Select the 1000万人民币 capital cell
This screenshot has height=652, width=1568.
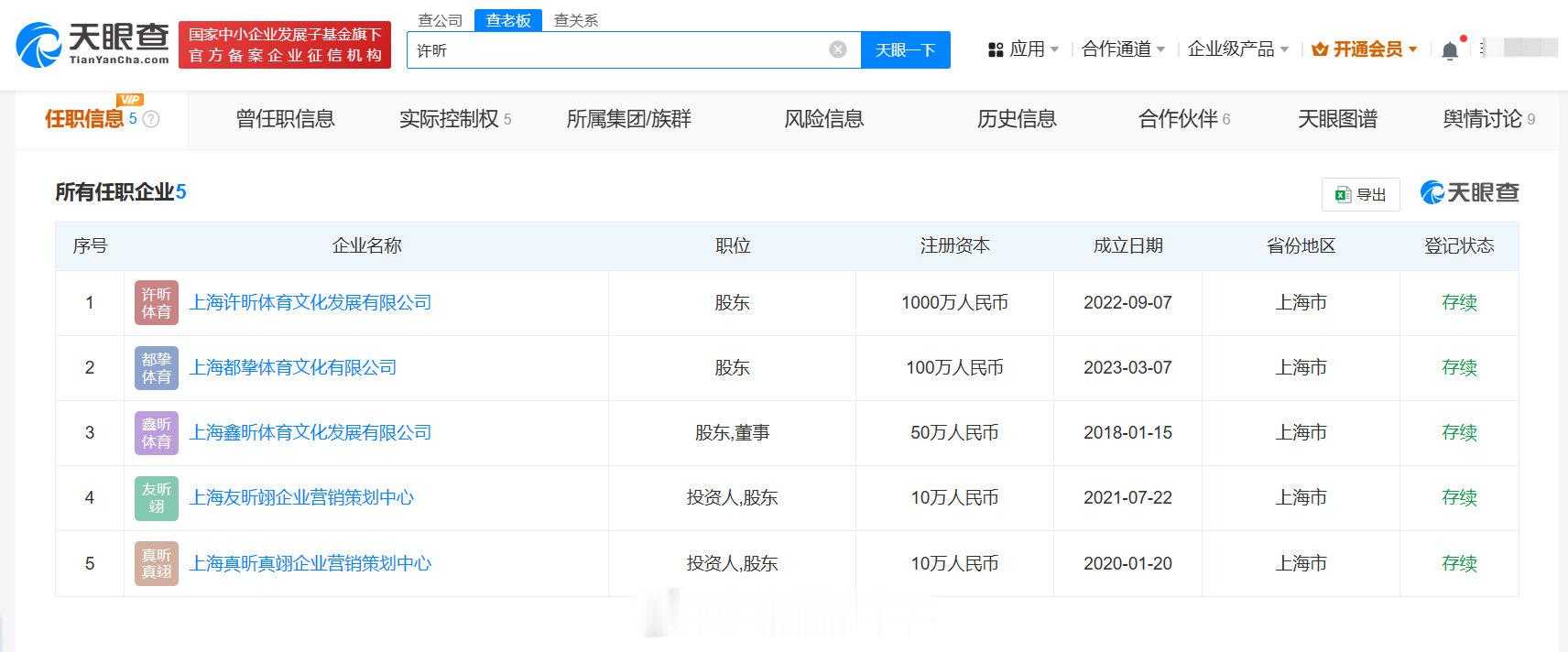(954, 302)
